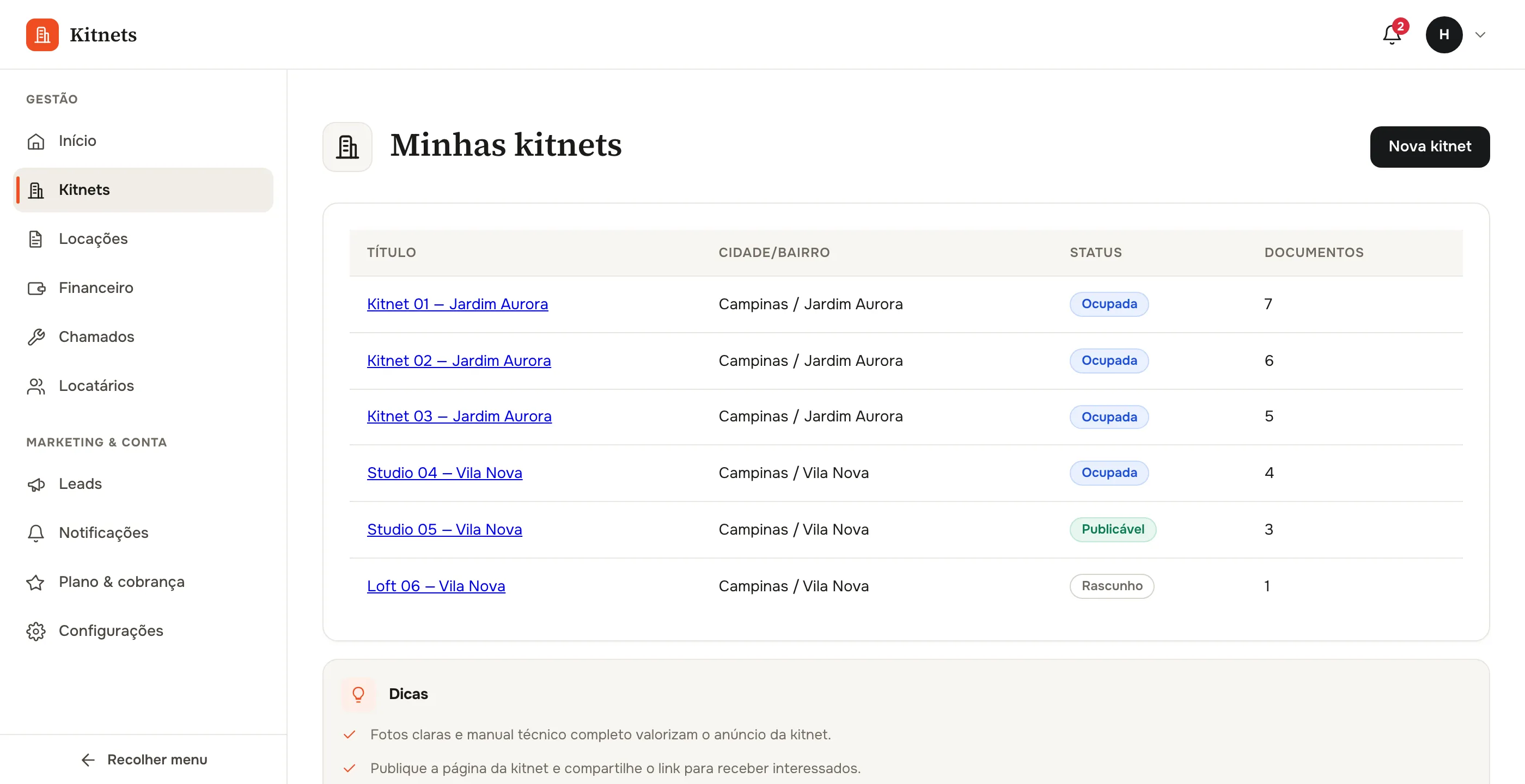Collapse sidebar via Recolher menu
Viewport: 1525px width, 784px height.
tap(144, 759)
